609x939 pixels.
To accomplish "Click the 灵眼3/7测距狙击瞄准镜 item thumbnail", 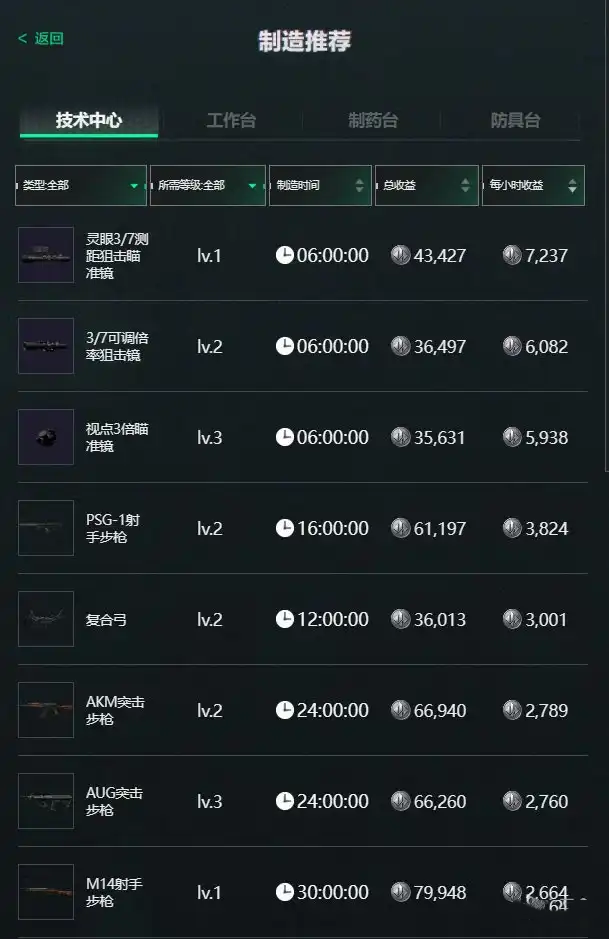I will (46, 255).
